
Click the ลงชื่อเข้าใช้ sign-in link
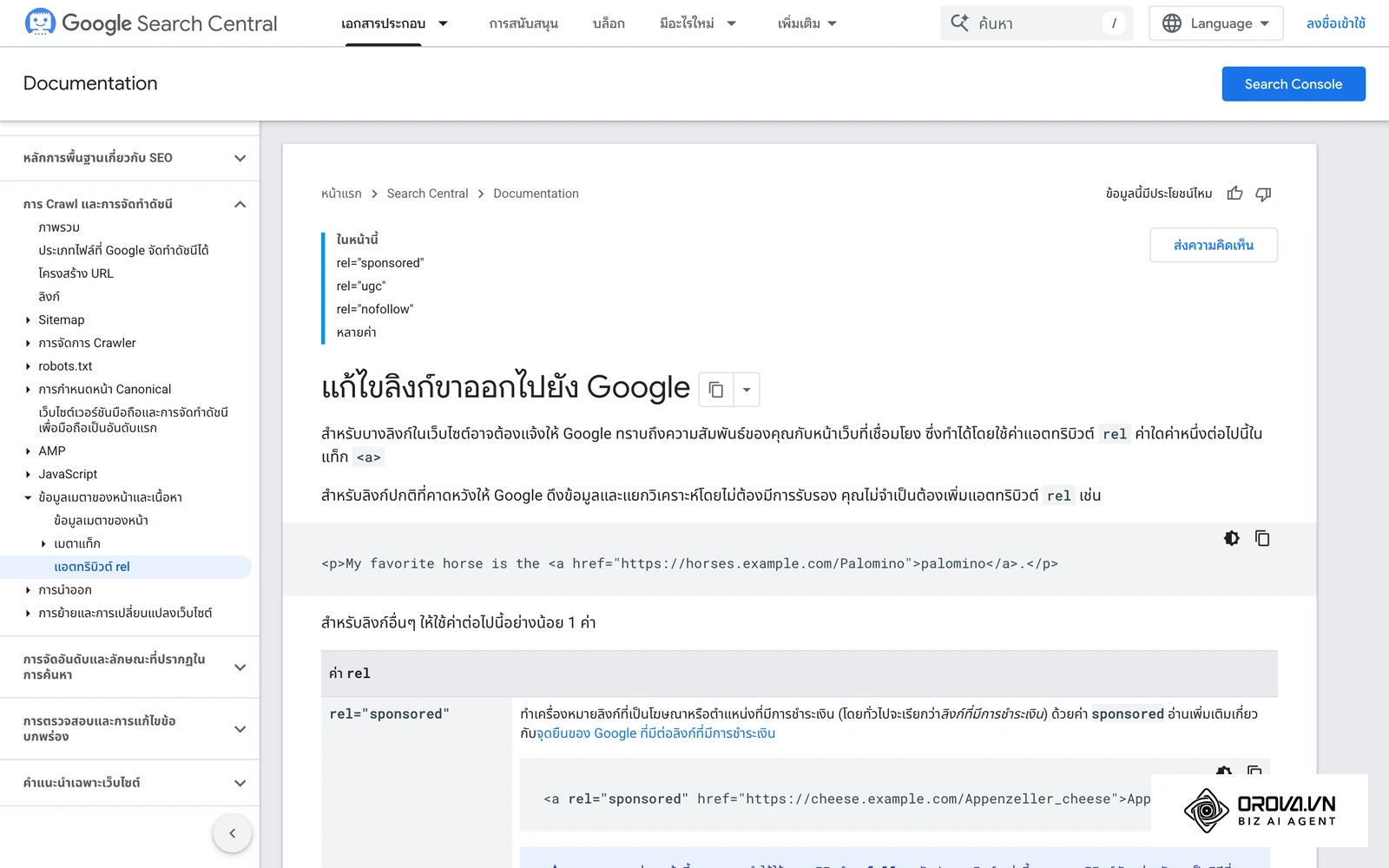(1335, 23)
